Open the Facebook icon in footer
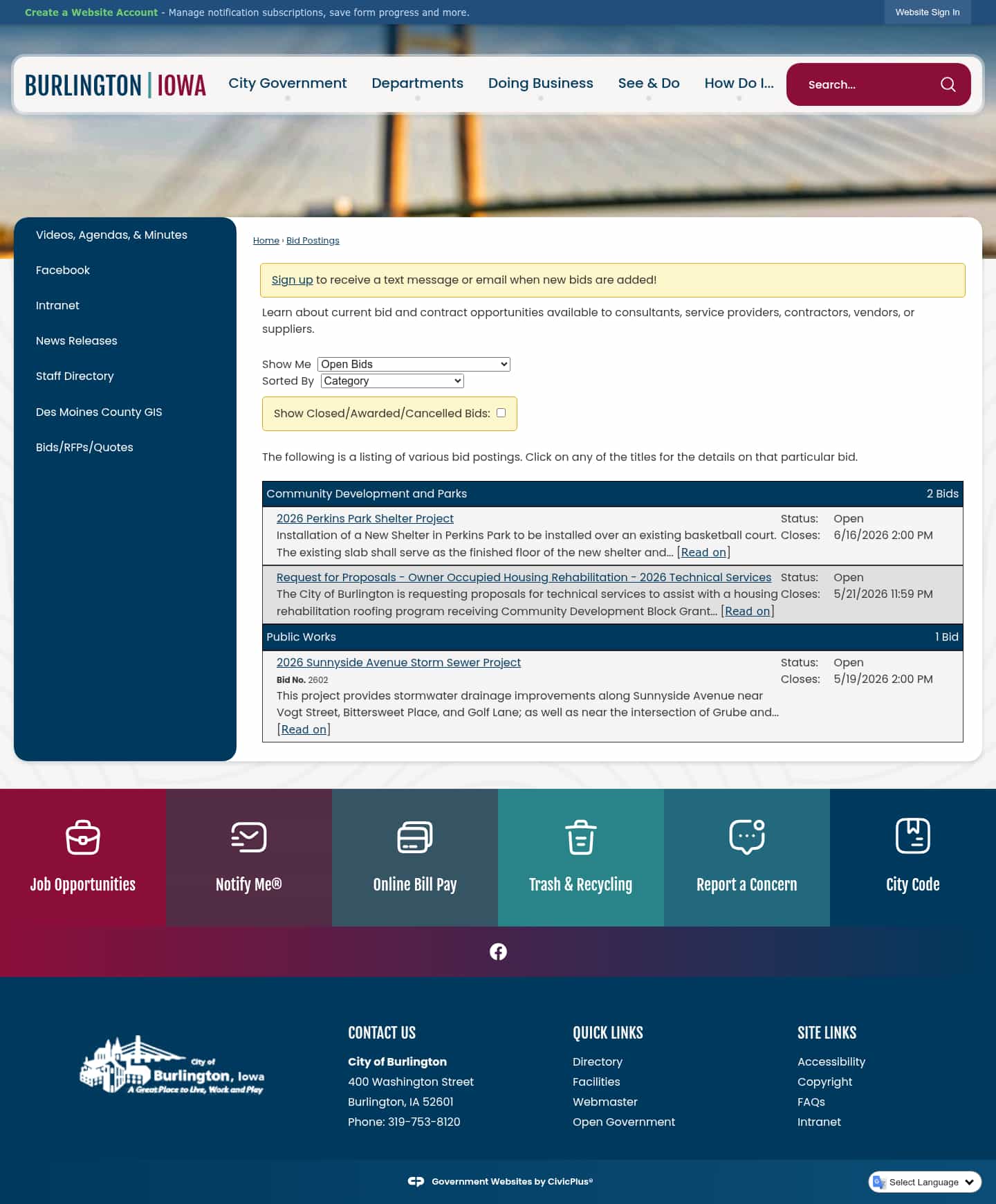996x1204 pixels. tap(498, 951)
